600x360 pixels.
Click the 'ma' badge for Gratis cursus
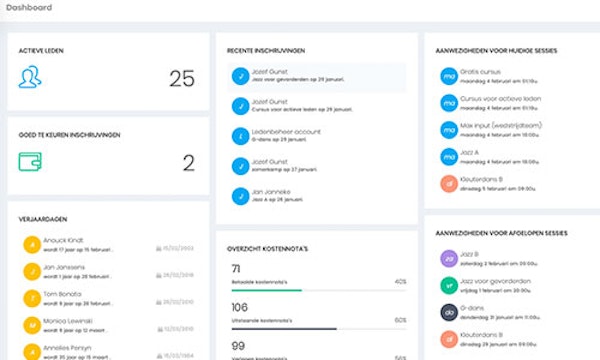click(449, 76)
